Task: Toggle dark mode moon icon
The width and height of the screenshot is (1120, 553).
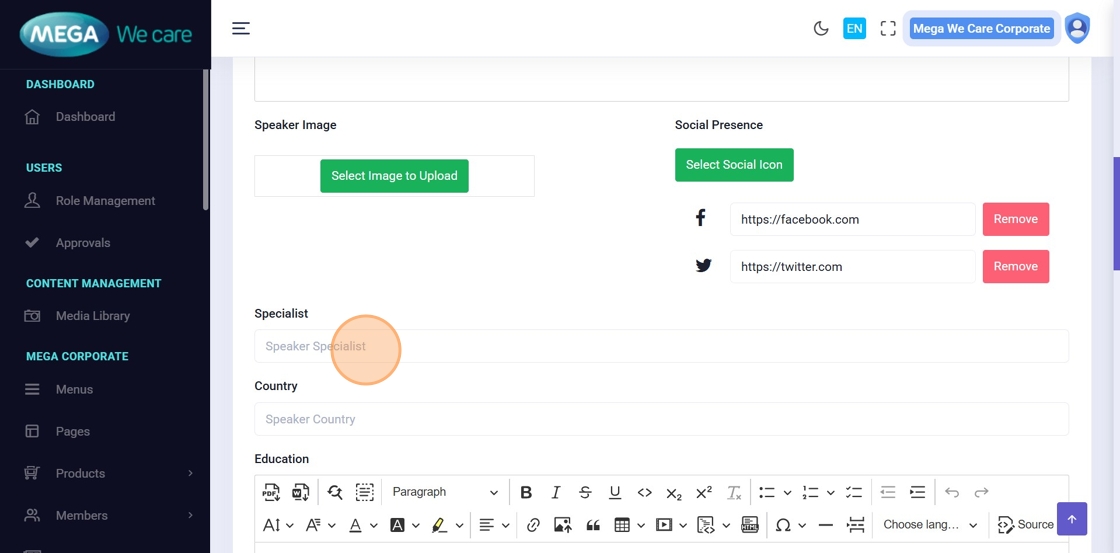Action: [821, 29]
